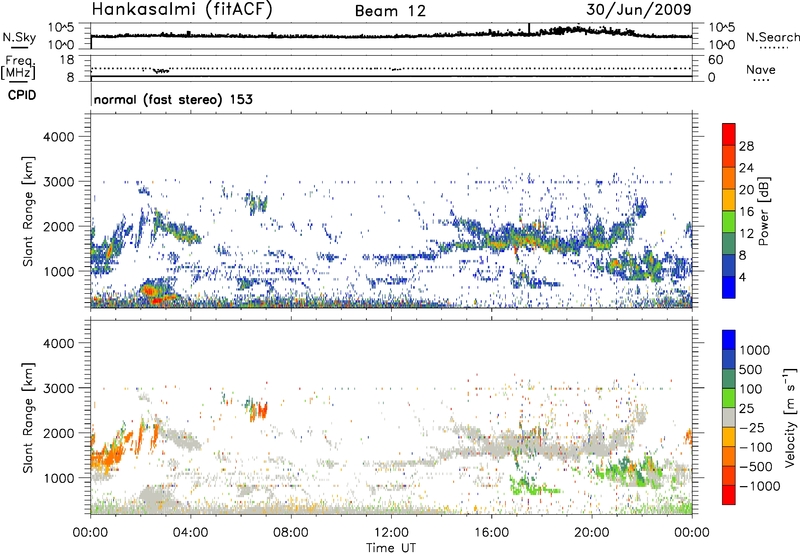Select the Beam 12 heading
The image size is (800, 554).
[x=390, y=11]
